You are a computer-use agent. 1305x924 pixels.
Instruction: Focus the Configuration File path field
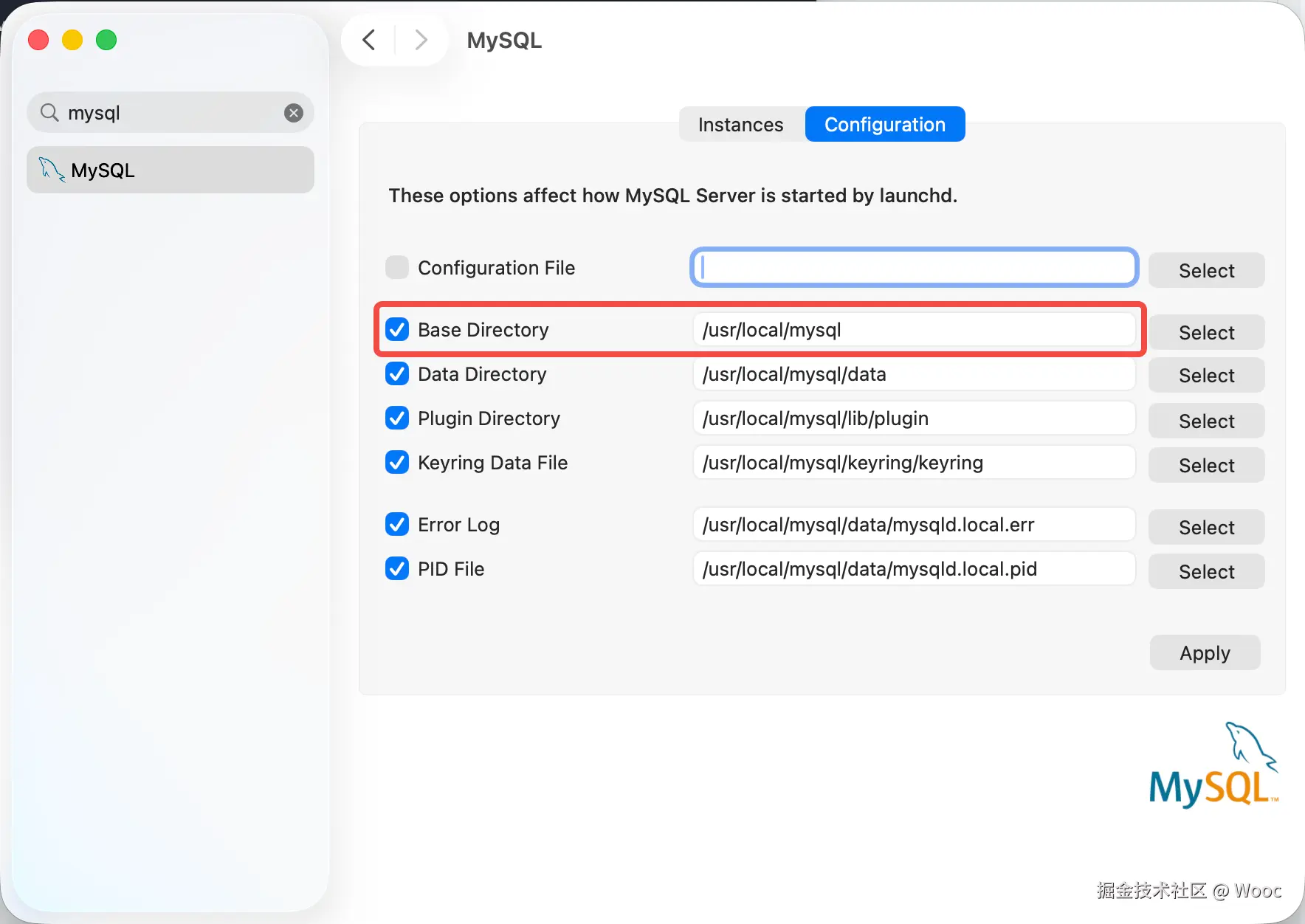(x=914, y=267)
